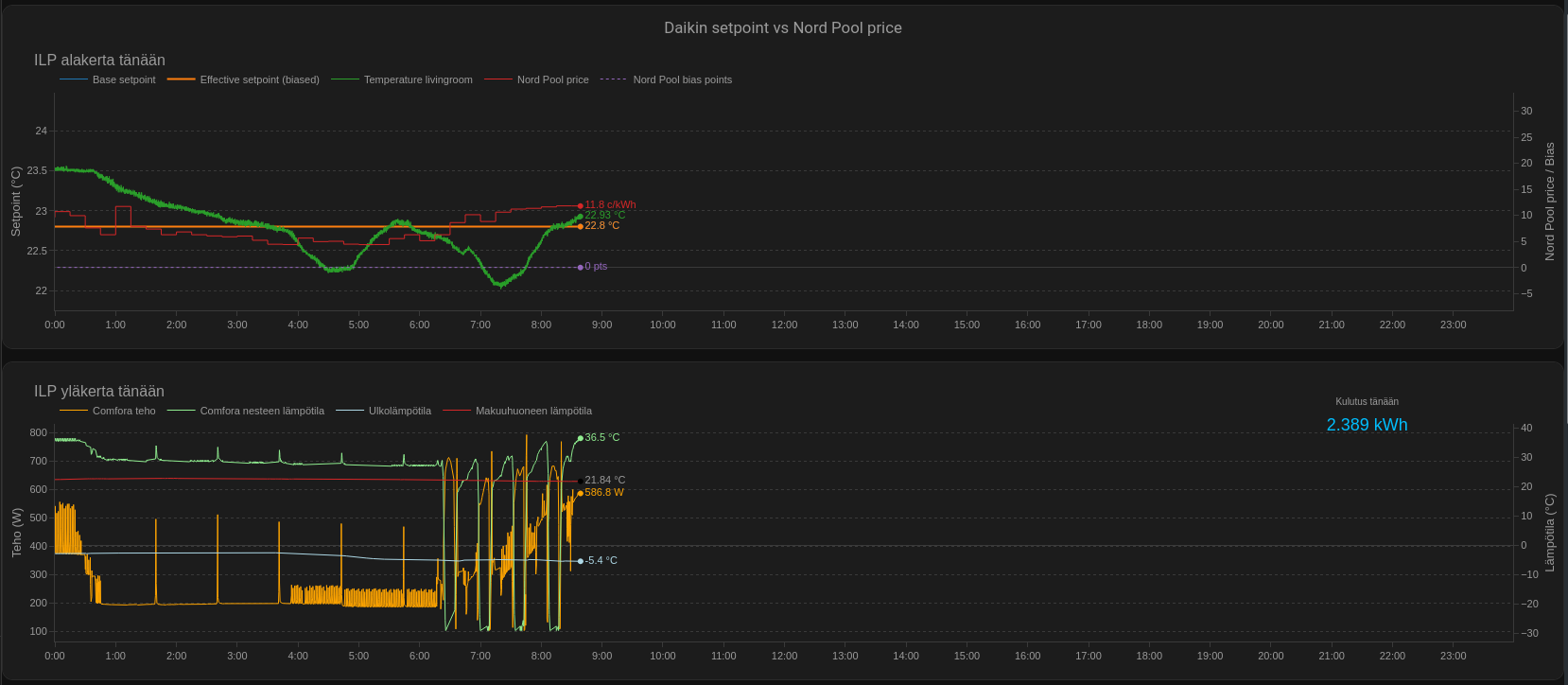Click the 11.8 c/kWh price data label
Screen dimensions: 1568x685
[610, 204]
